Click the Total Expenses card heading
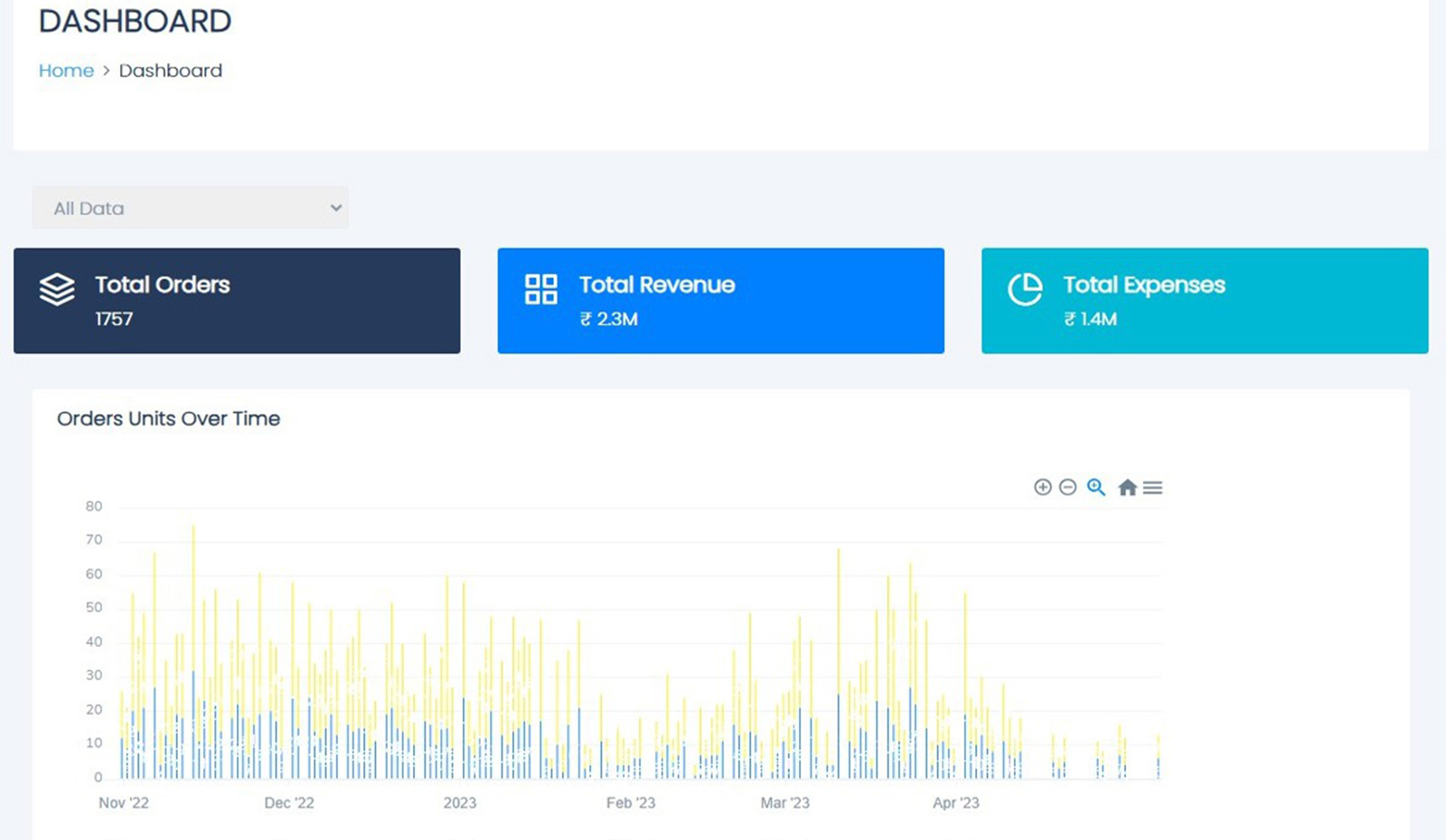Image resolution: width=1446 pixels, height=840 pixels. click(x=1143, y=285)
